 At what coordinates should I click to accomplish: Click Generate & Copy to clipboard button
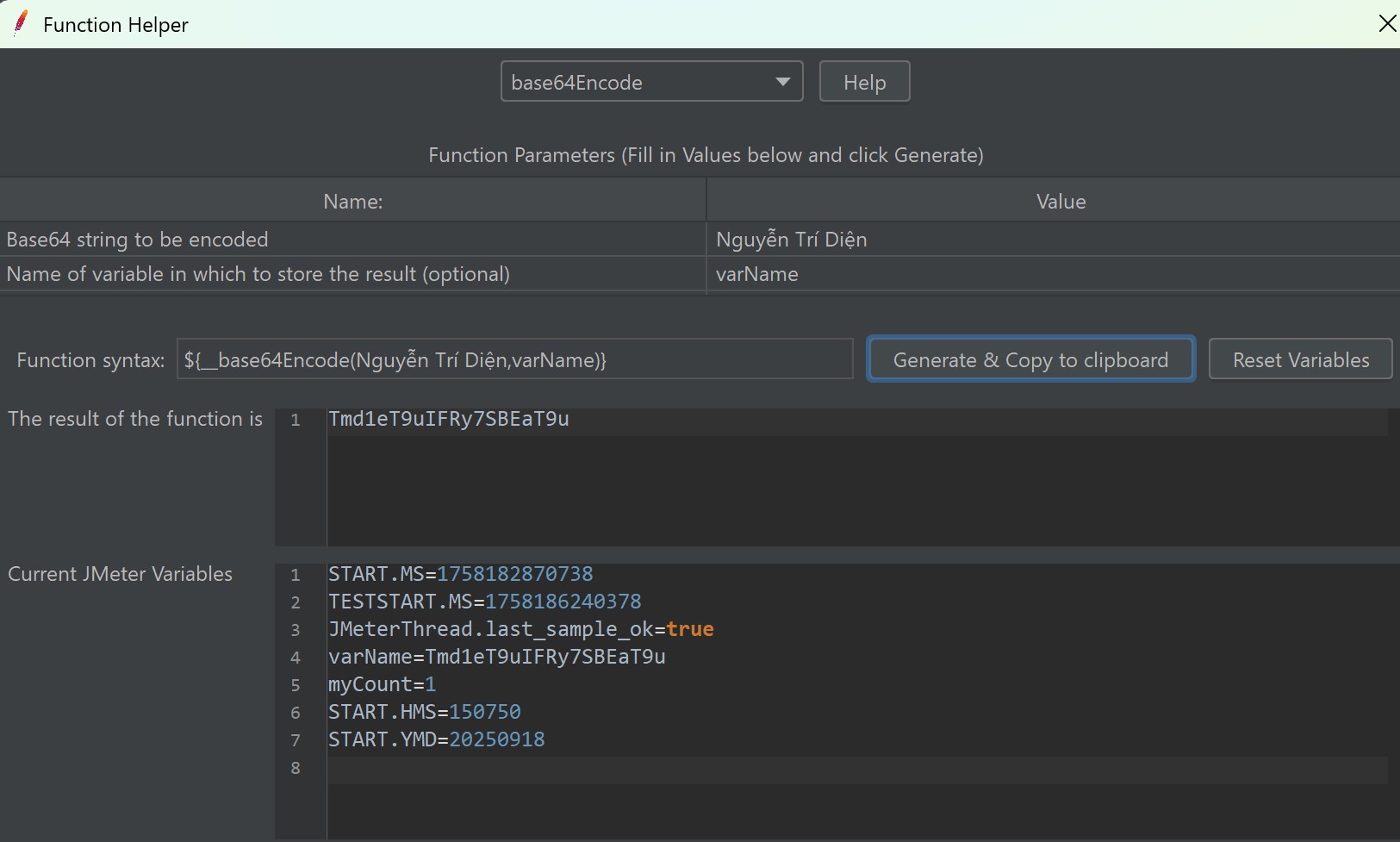pyautogui.click(x=1030, y=359)
